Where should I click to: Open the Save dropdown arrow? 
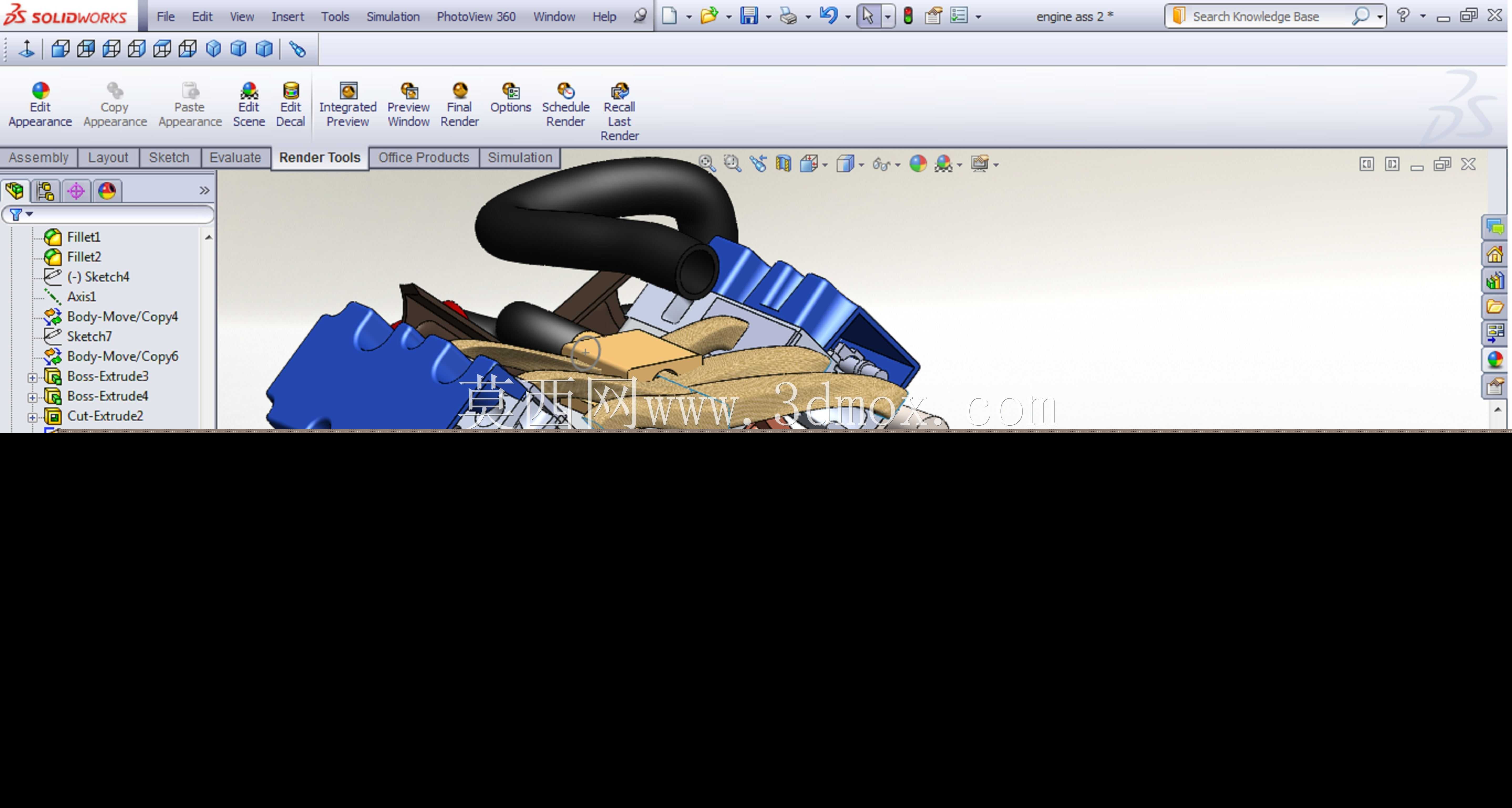click(768, 17)
